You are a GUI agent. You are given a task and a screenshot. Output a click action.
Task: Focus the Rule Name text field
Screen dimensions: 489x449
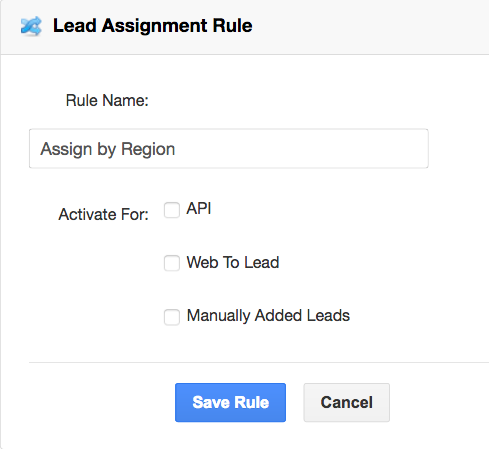(229, 148)
